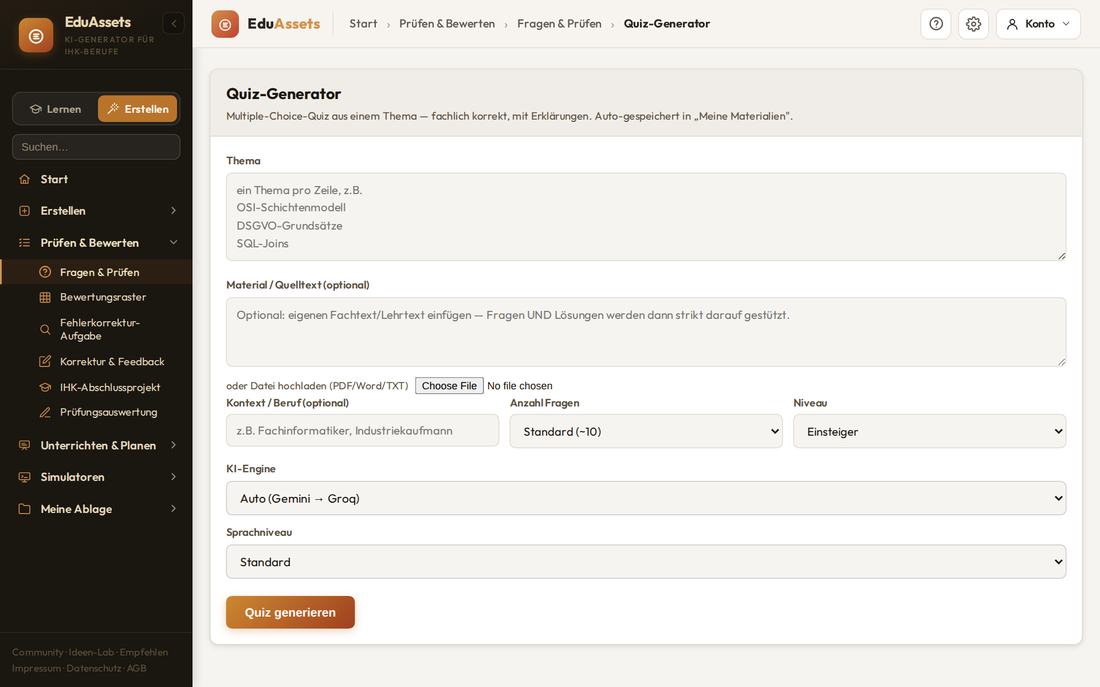Image resolution: width=1100 pixels, height=687 pixels.
Task: Click the grid icon beside Bewertungsraster
Action: pyautogui.click(x=45, y=298)
